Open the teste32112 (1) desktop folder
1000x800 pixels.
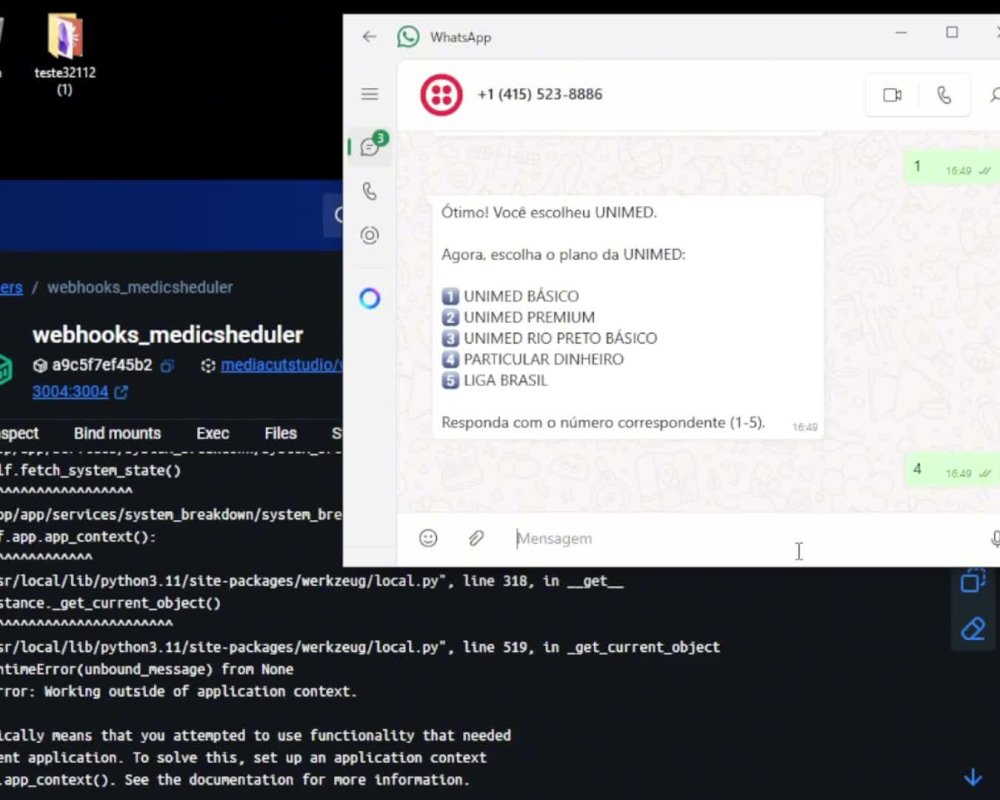pos(65,55)
